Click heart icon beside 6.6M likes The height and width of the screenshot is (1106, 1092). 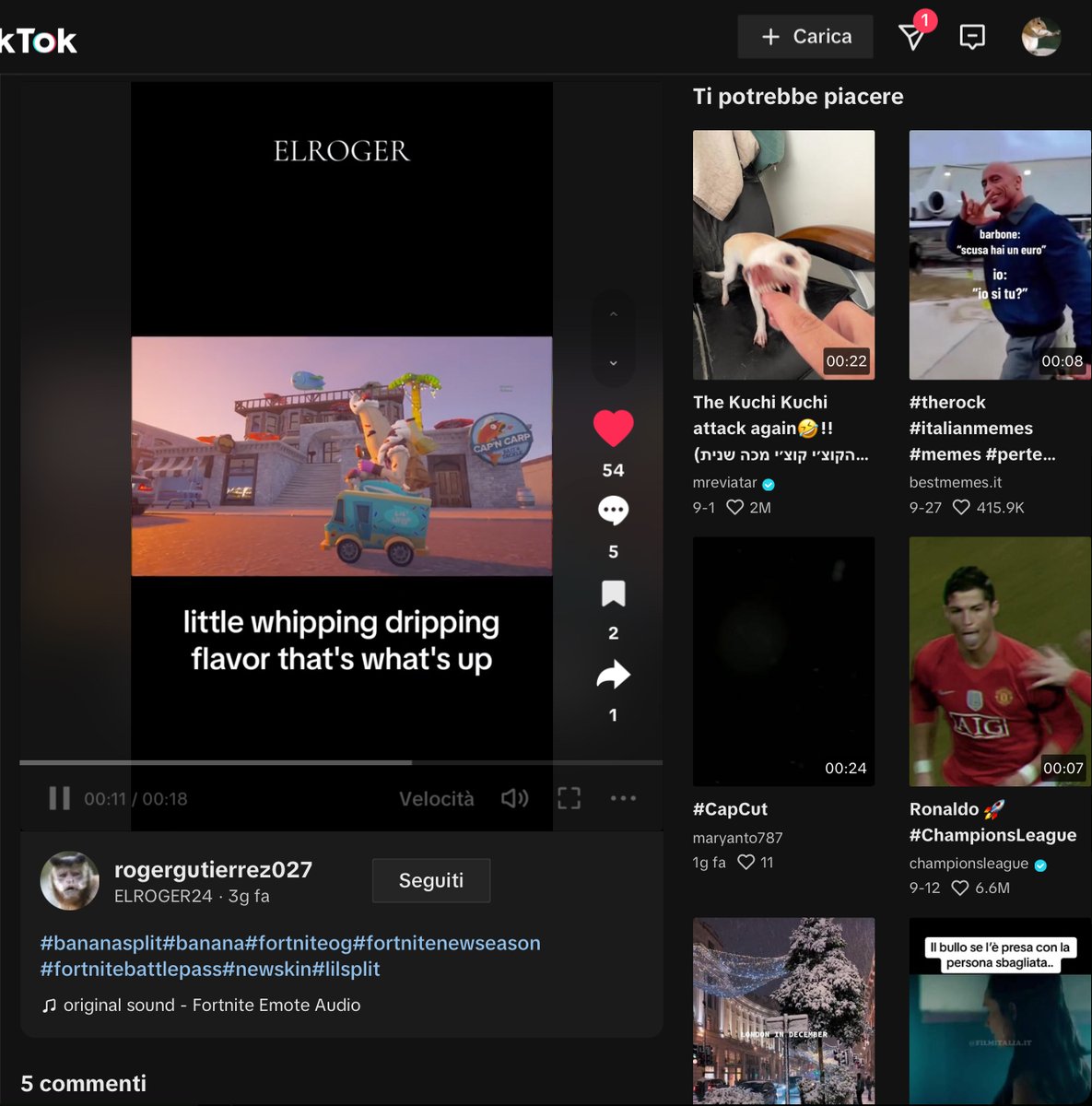pyautogui.click(x=960, y=888)
